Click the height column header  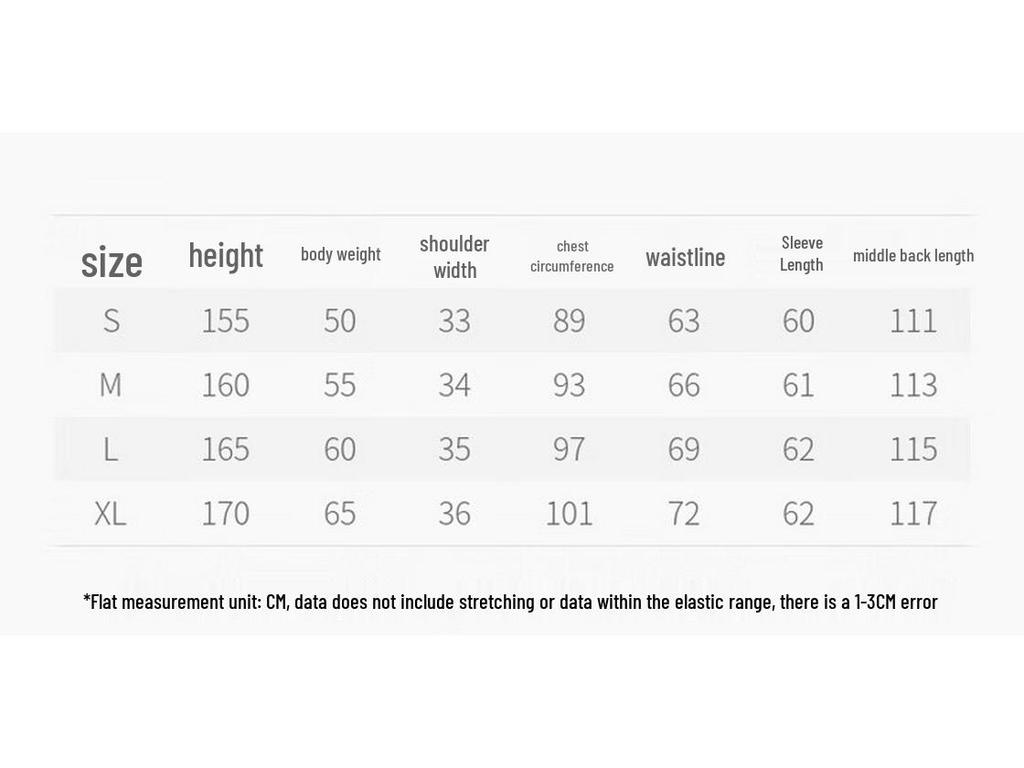[x=226, y=256]
